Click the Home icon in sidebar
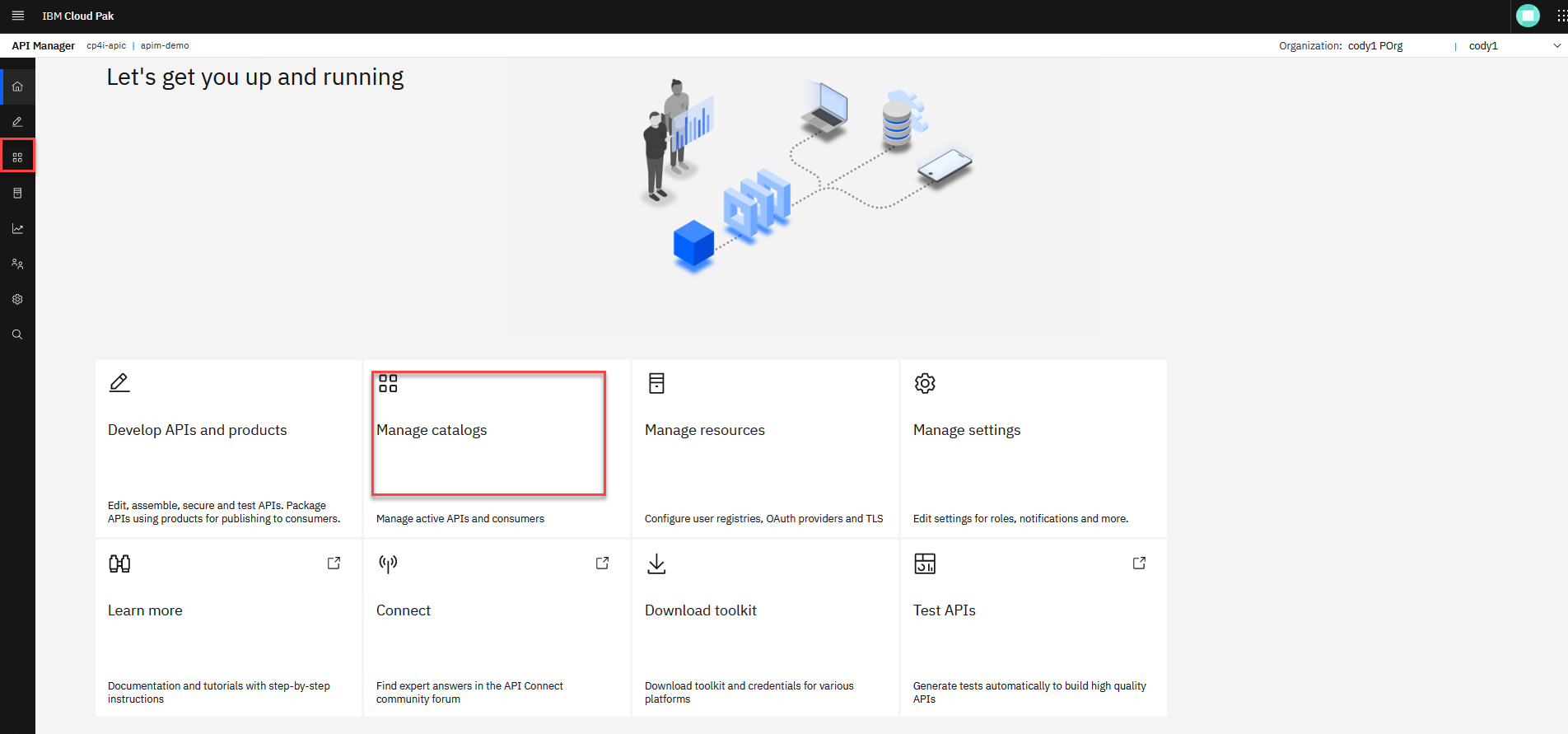The height and width of the screenshot is (734, 1568). (17, 86)
